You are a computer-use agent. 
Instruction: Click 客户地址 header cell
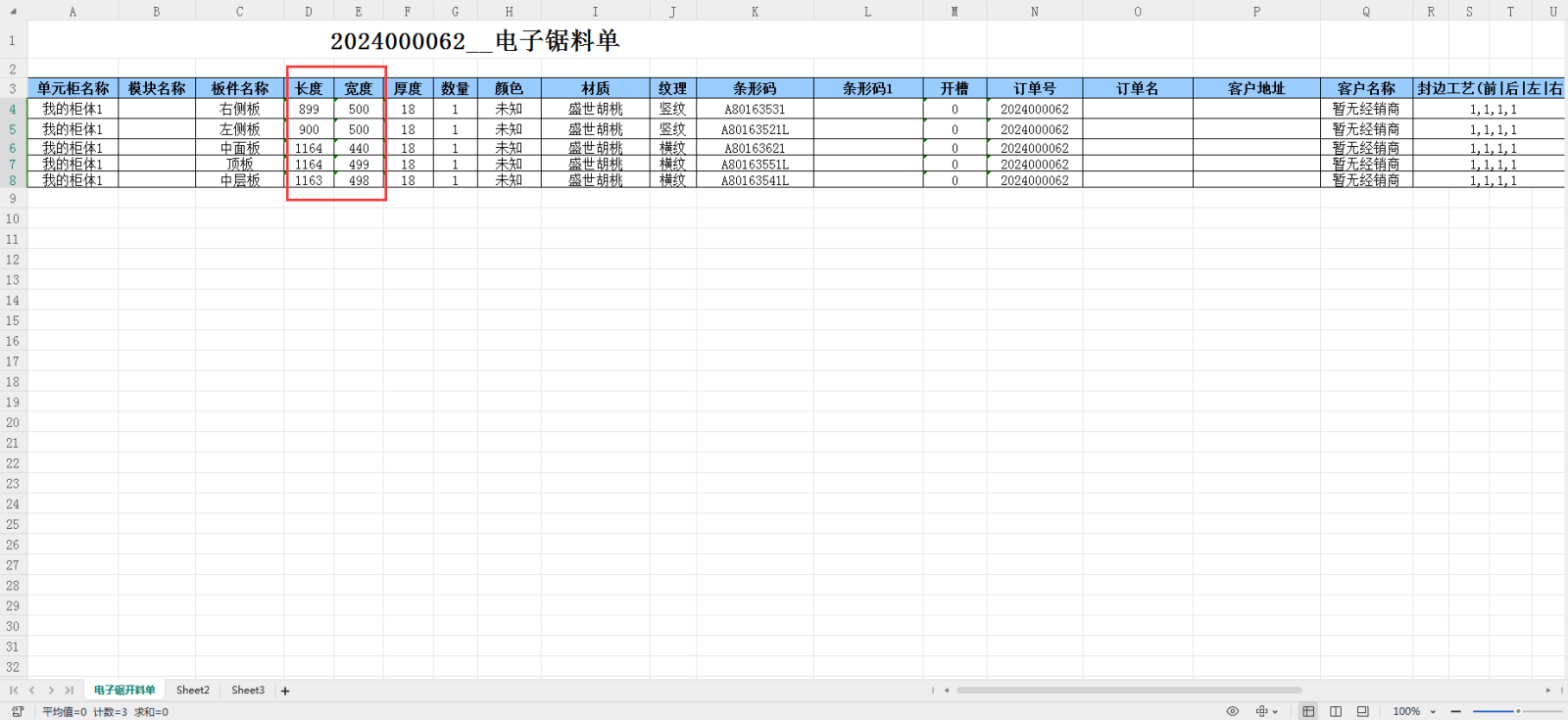(x=1256, y=88)
